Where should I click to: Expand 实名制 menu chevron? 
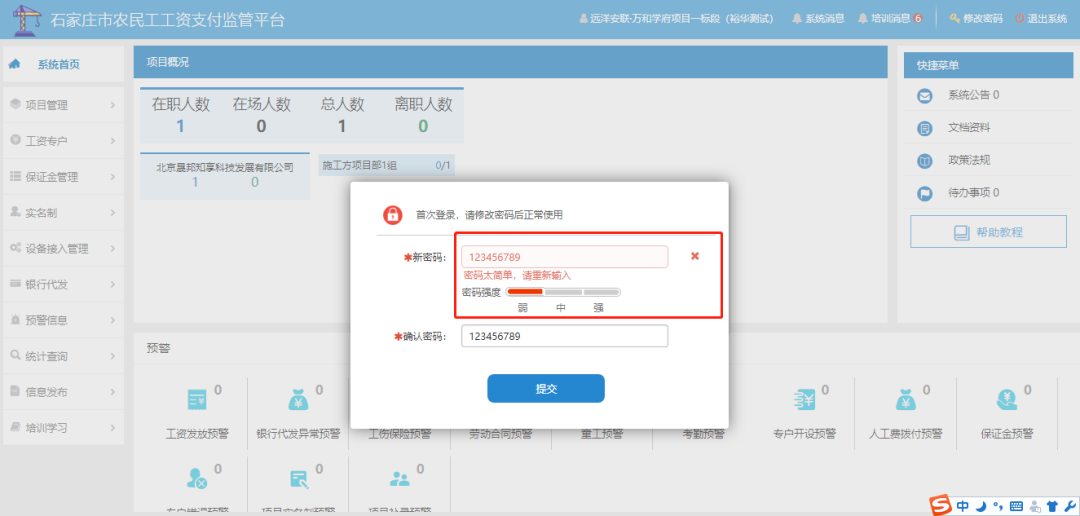click(112, 213)
